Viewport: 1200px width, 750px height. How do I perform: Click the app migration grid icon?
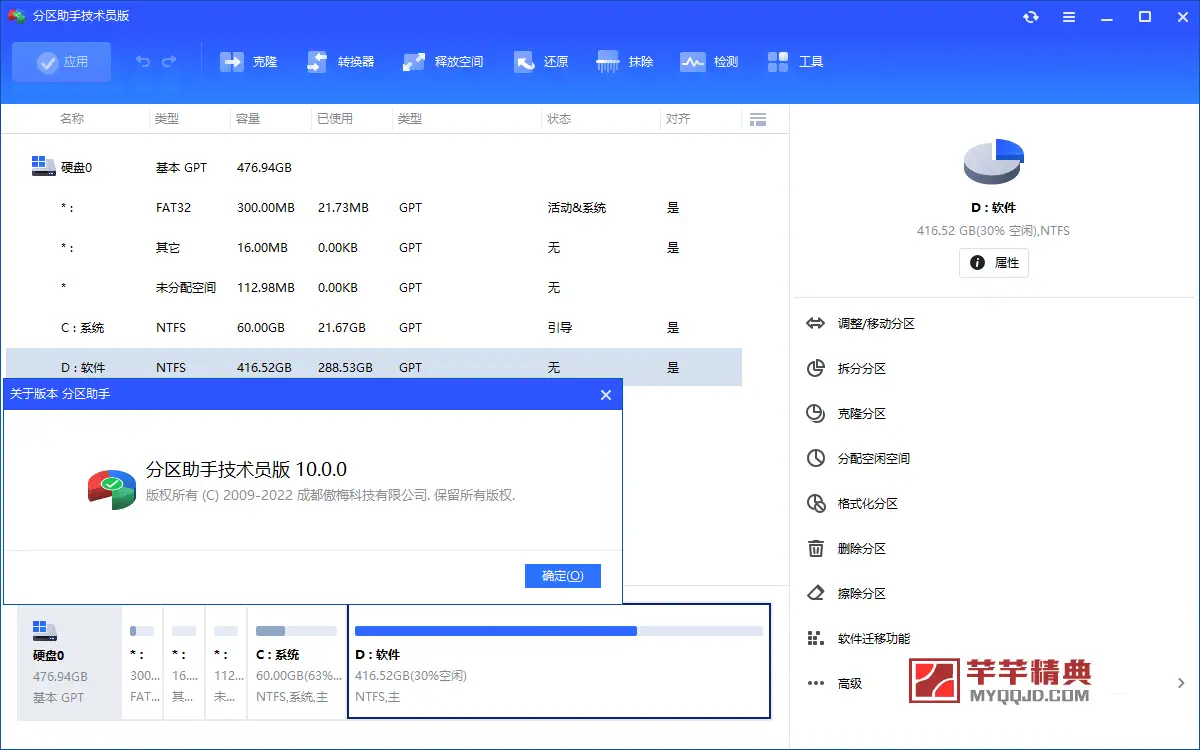[816, 639]
